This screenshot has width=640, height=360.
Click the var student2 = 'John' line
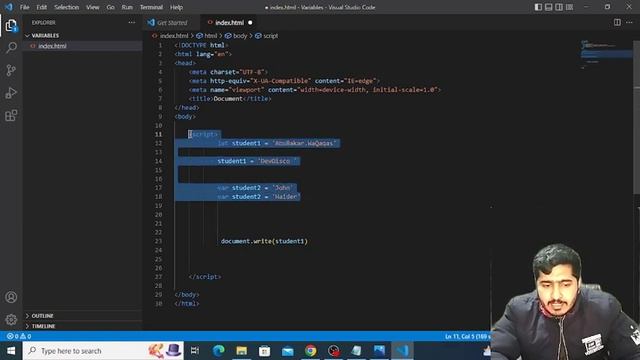255,188
